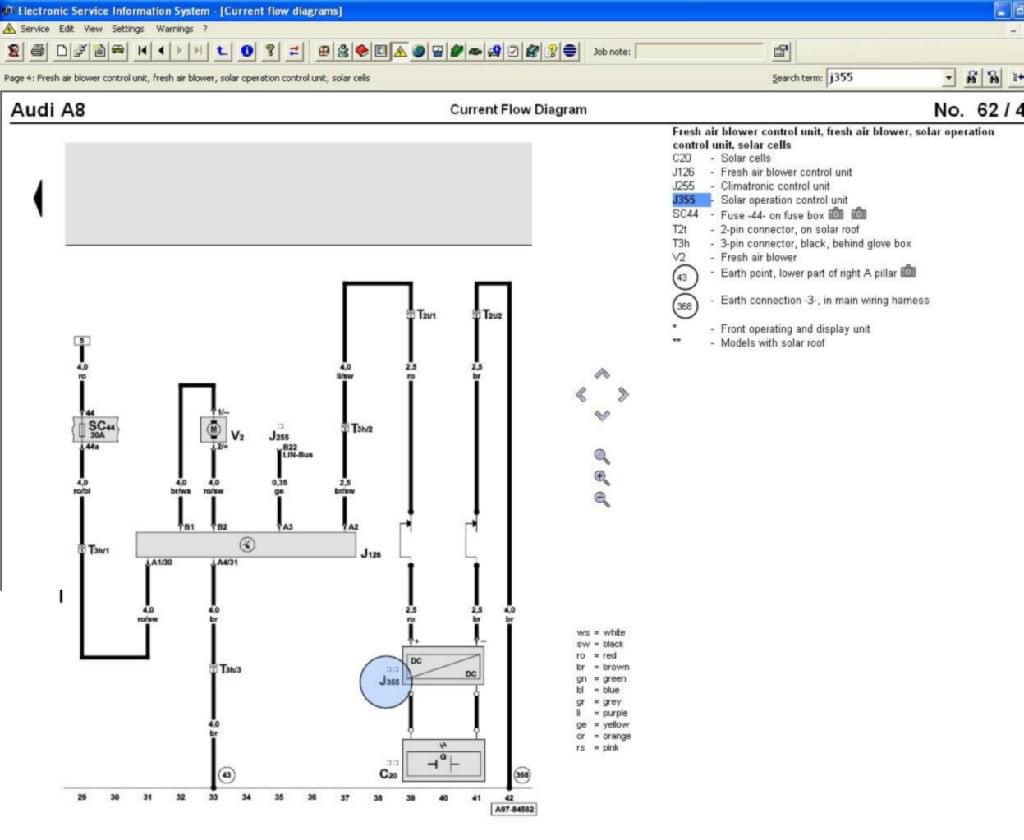This screenshot has height=840, width=1024.
Task: Open the Service menu
Action: click(x=35, y=29)
